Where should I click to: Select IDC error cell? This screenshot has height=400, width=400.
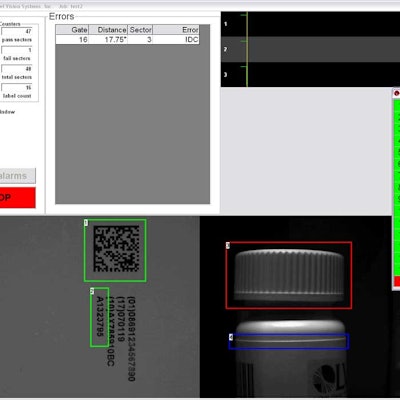[176, 39]
